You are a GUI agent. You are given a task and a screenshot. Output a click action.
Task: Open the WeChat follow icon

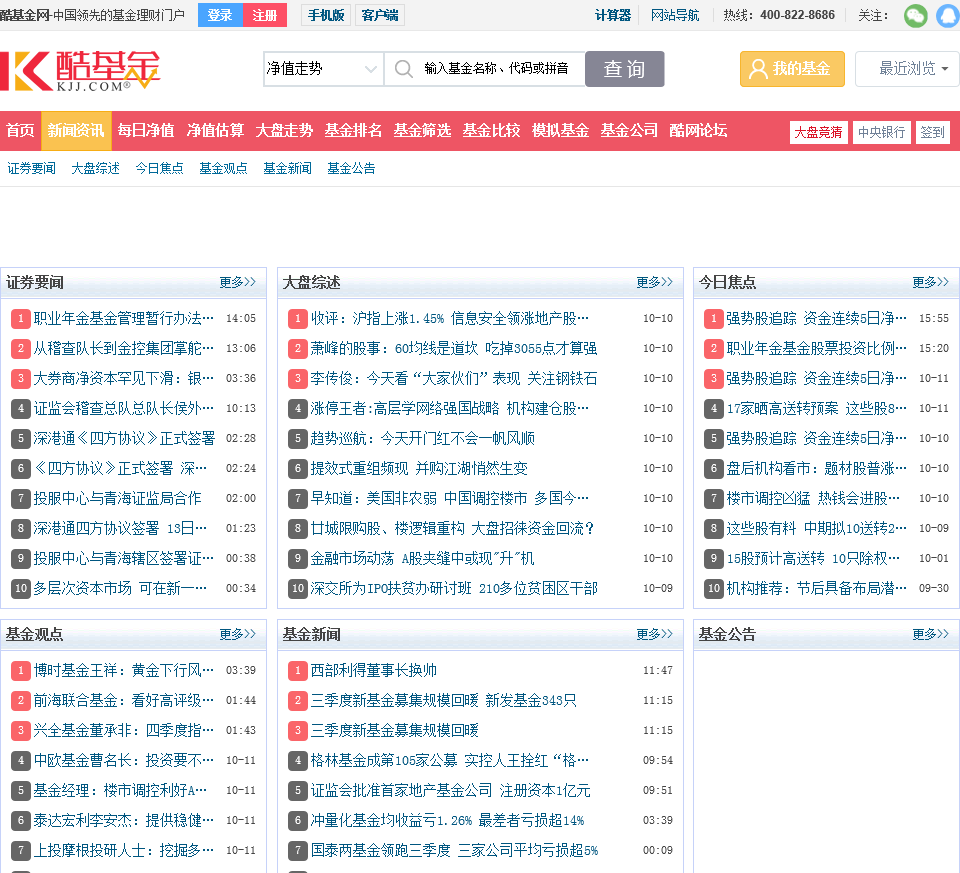pyautogui.click(x=916, y=15)
